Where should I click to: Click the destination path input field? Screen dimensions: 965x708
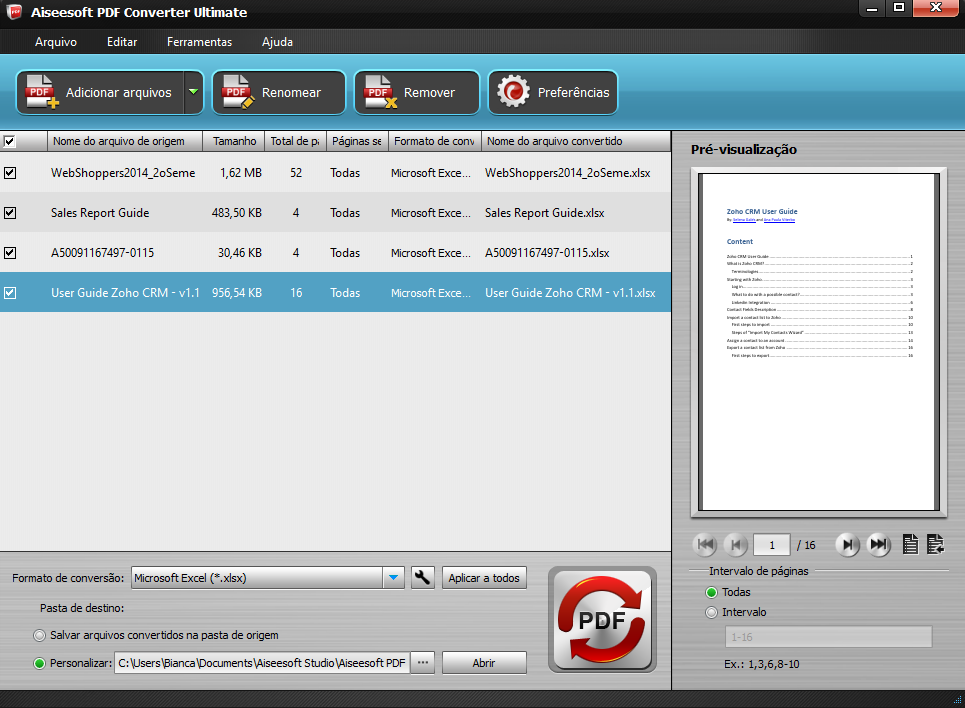point(262,663)
